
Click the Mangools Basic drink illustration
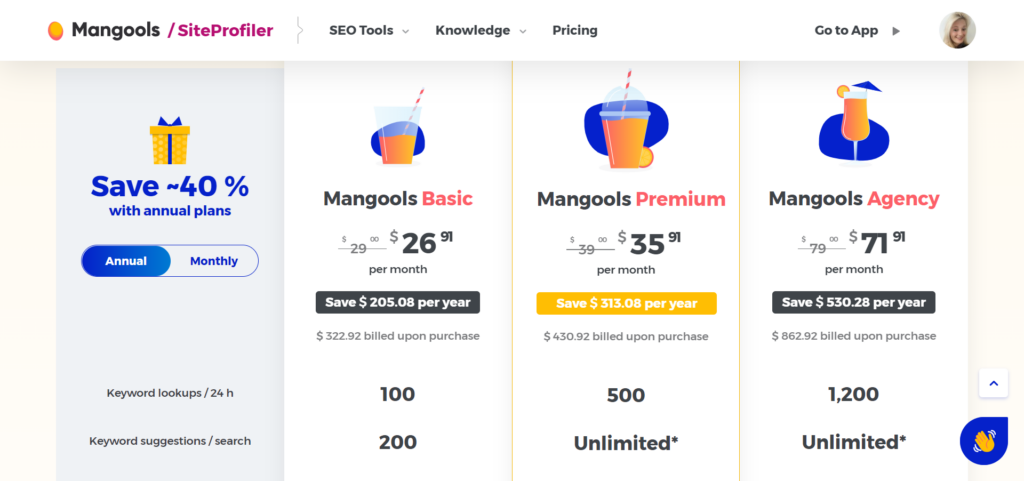398,127
